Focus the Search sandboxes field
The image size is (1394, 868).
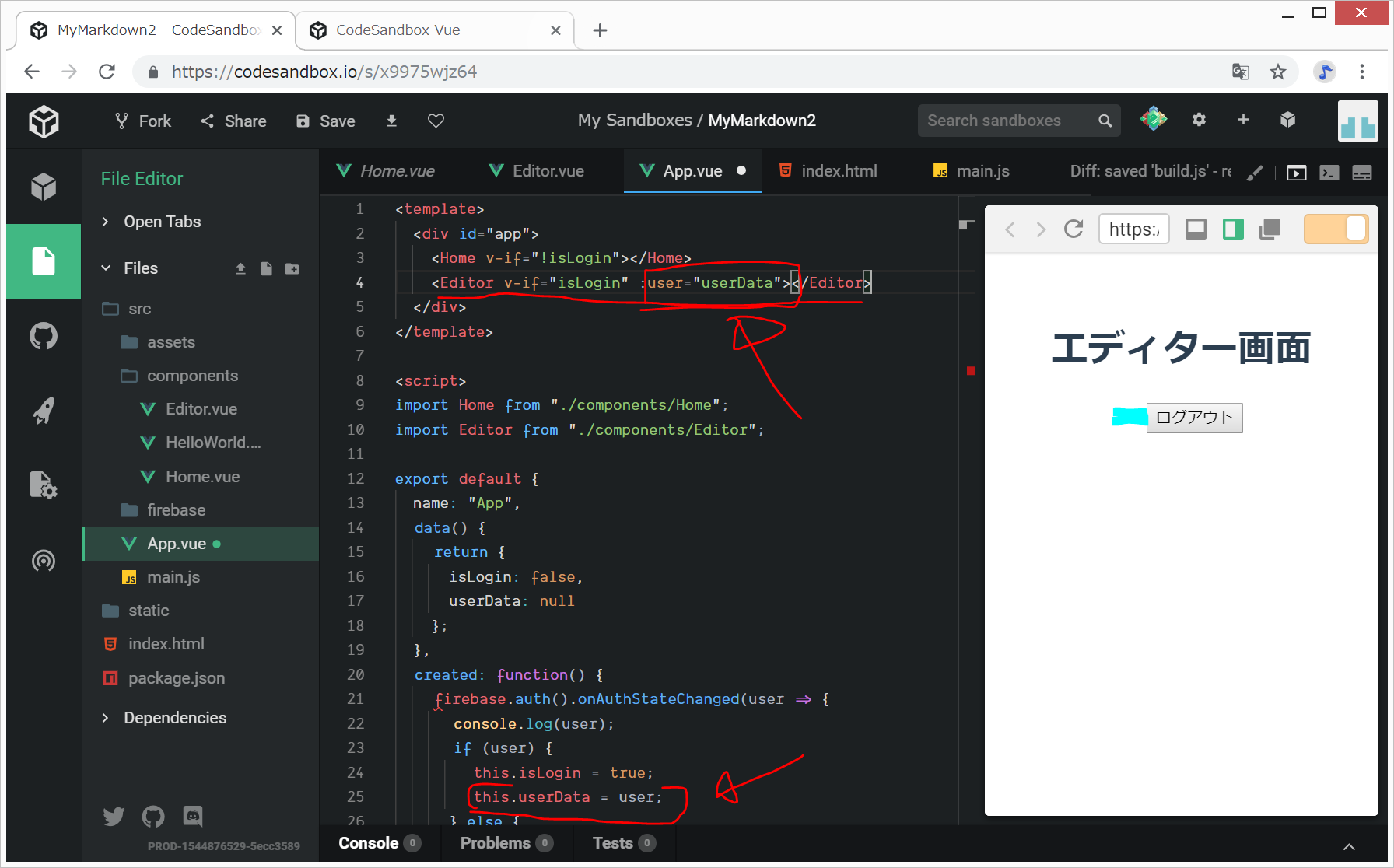click(1006, 121)
